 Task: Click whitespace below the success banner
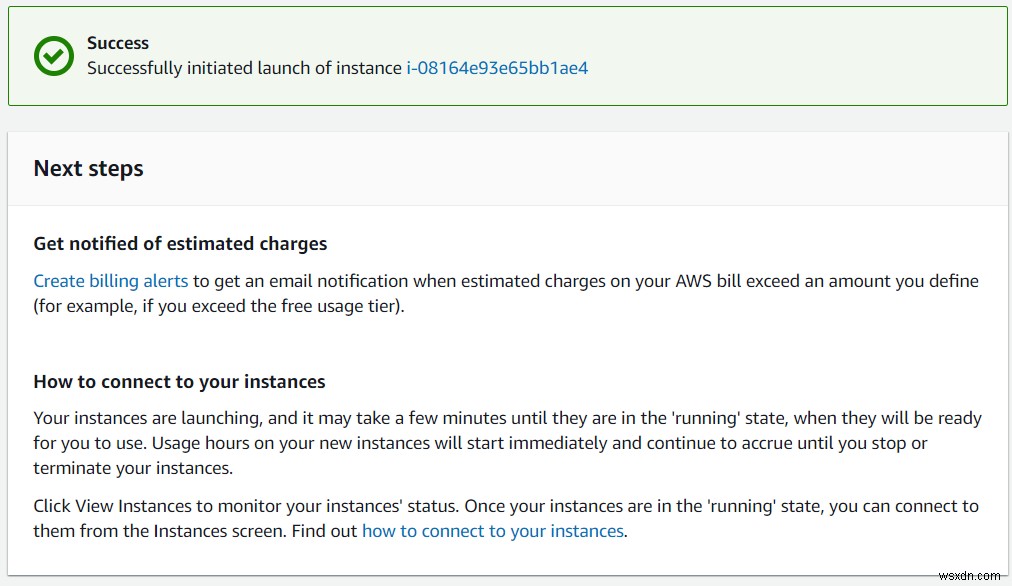[500, 117]
